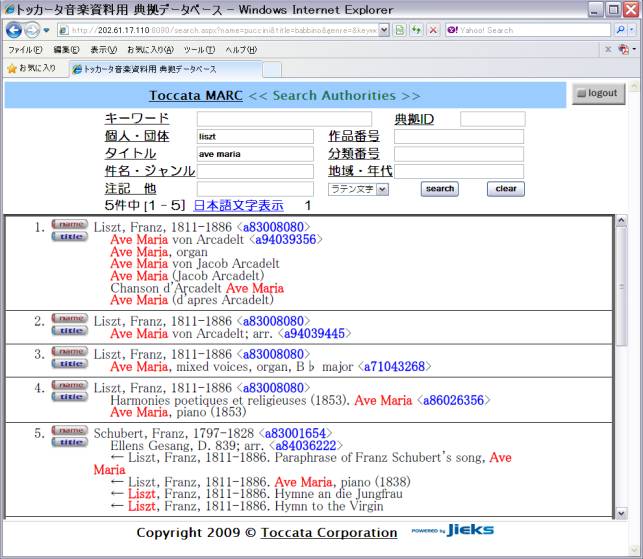The image size is (643, 559).
Task: Open the ラテン文字 script dropdown
Action: click(358, 189)
